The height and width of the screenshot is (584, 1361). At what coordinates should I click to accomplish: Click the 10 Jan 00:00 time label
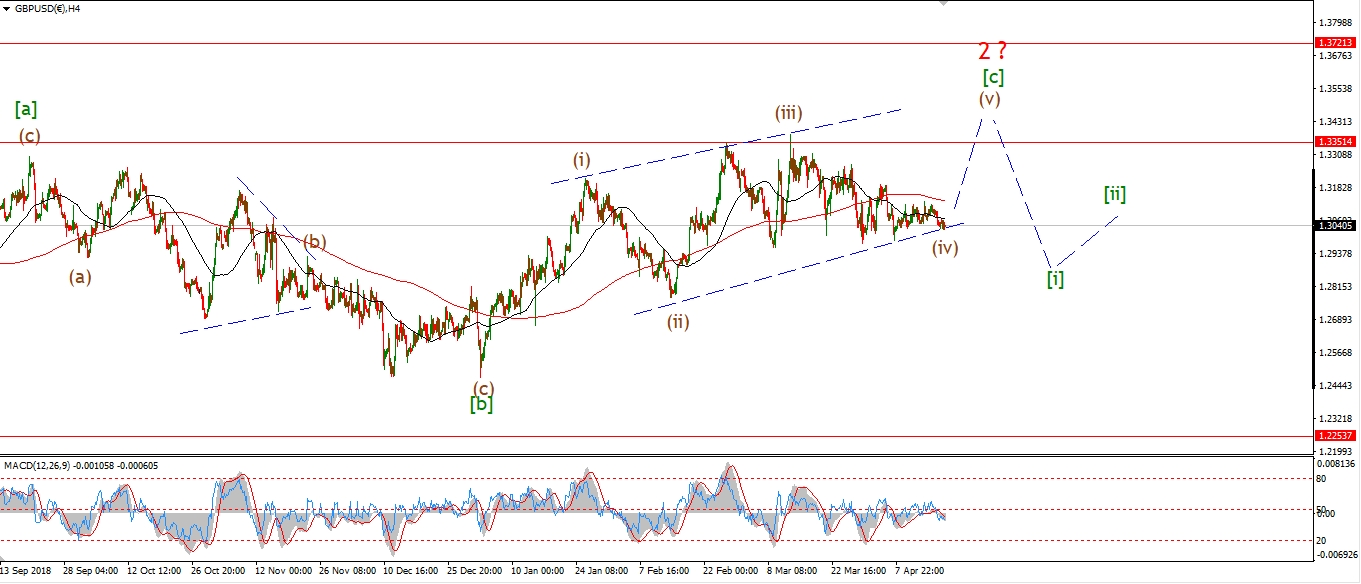pos(538,573)
